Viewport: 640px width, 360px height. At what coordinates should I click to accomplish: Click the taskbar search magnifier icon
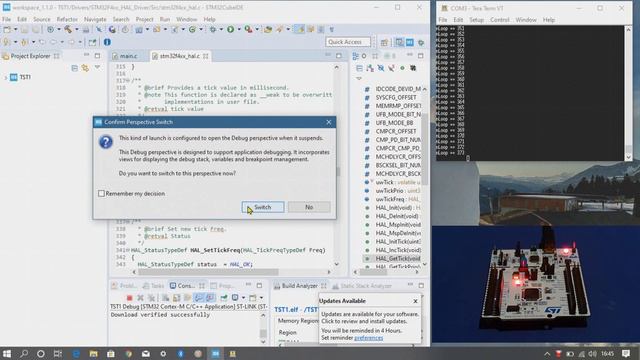click(24, 353)
